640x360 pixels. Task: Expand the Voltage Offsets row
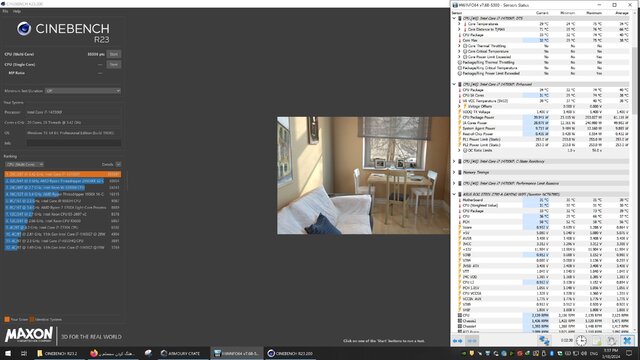(x=460, y=106)
